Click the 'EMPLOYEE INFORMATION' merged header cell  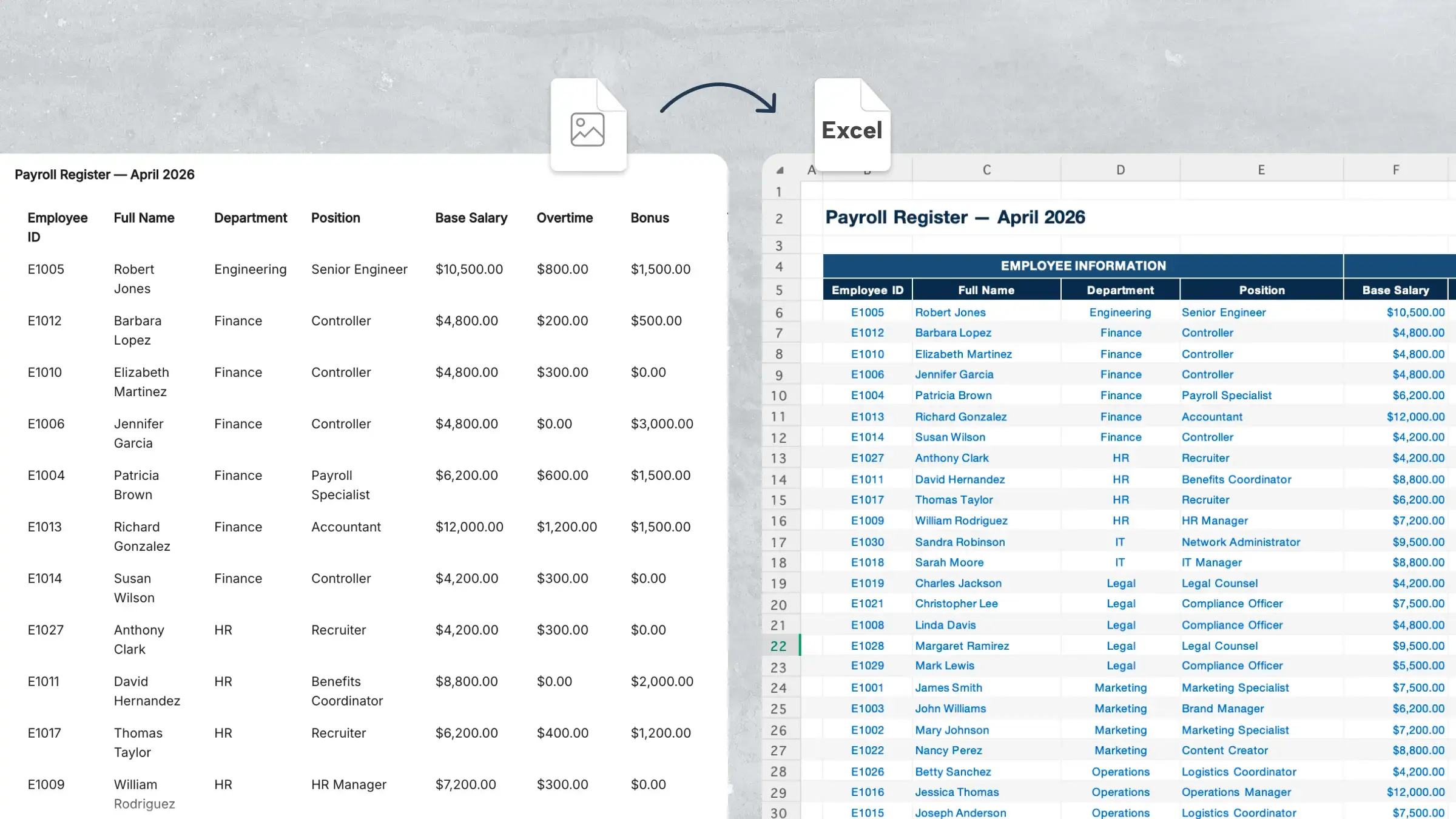1083,266
